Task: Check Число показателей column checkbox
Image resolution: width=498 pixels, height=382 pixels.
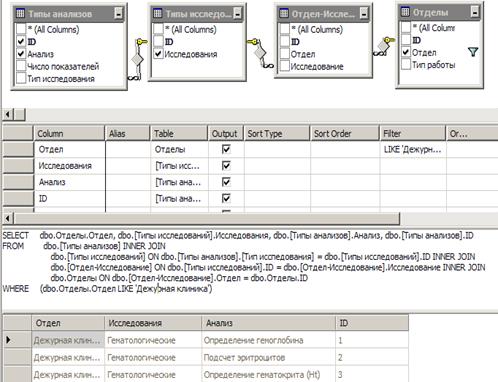Action: tap(21, 66)
